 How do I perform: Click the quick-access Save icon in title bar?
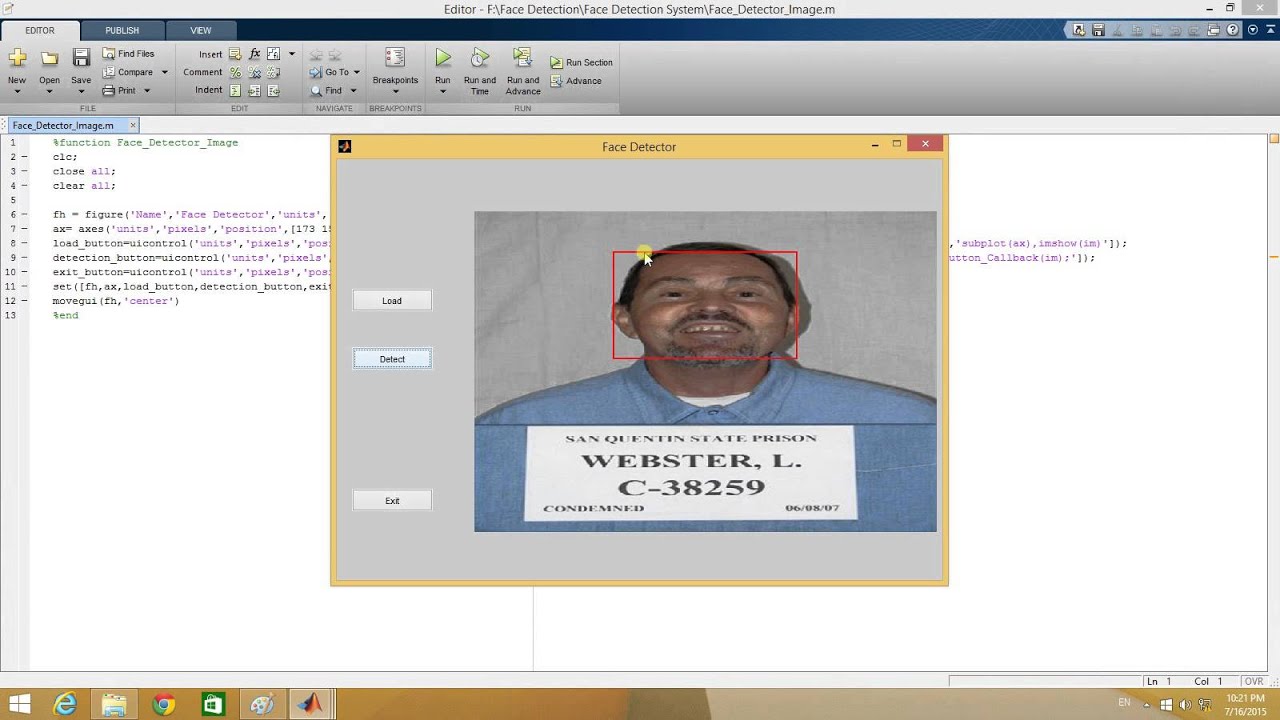[x=1098, y=30]
